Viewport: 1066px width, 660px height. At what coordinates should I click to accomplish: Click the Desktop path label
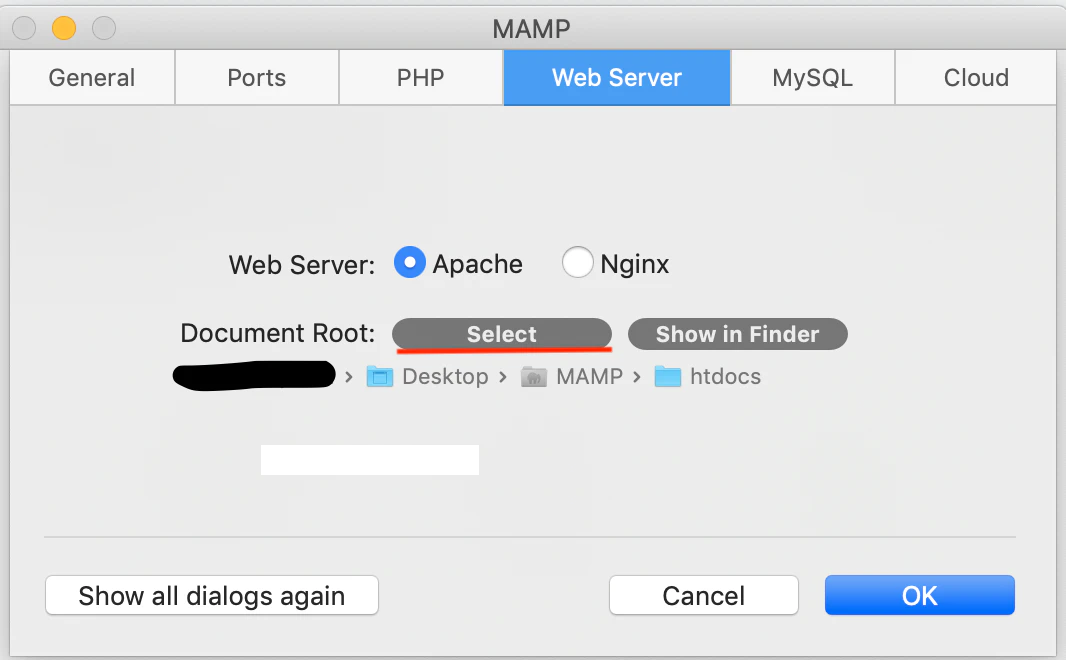click(445, 376)
